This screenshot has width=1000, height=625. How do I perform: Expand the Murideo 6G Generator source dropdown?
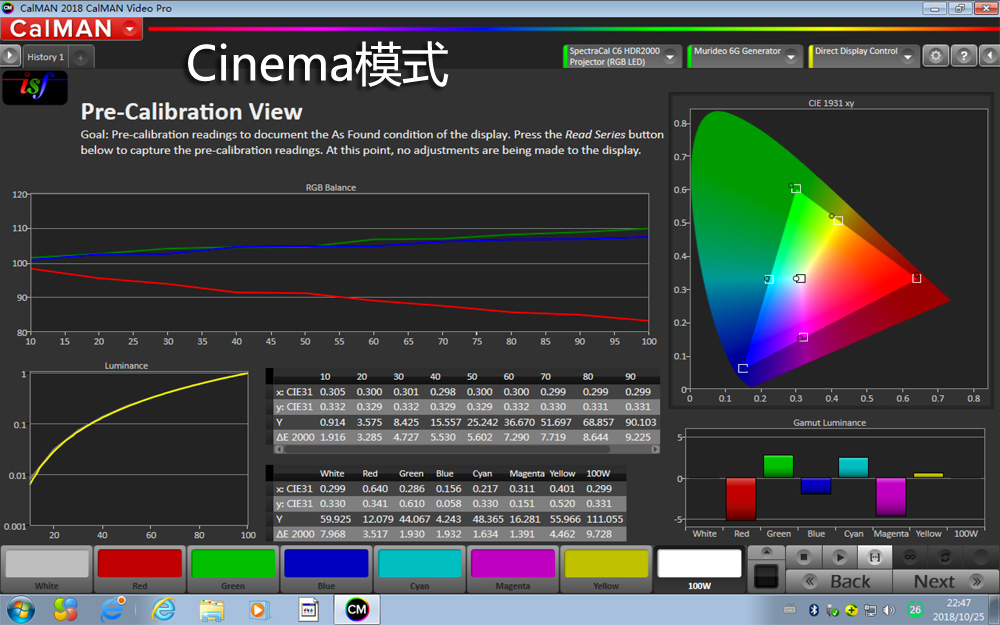[x=792, y=56]
